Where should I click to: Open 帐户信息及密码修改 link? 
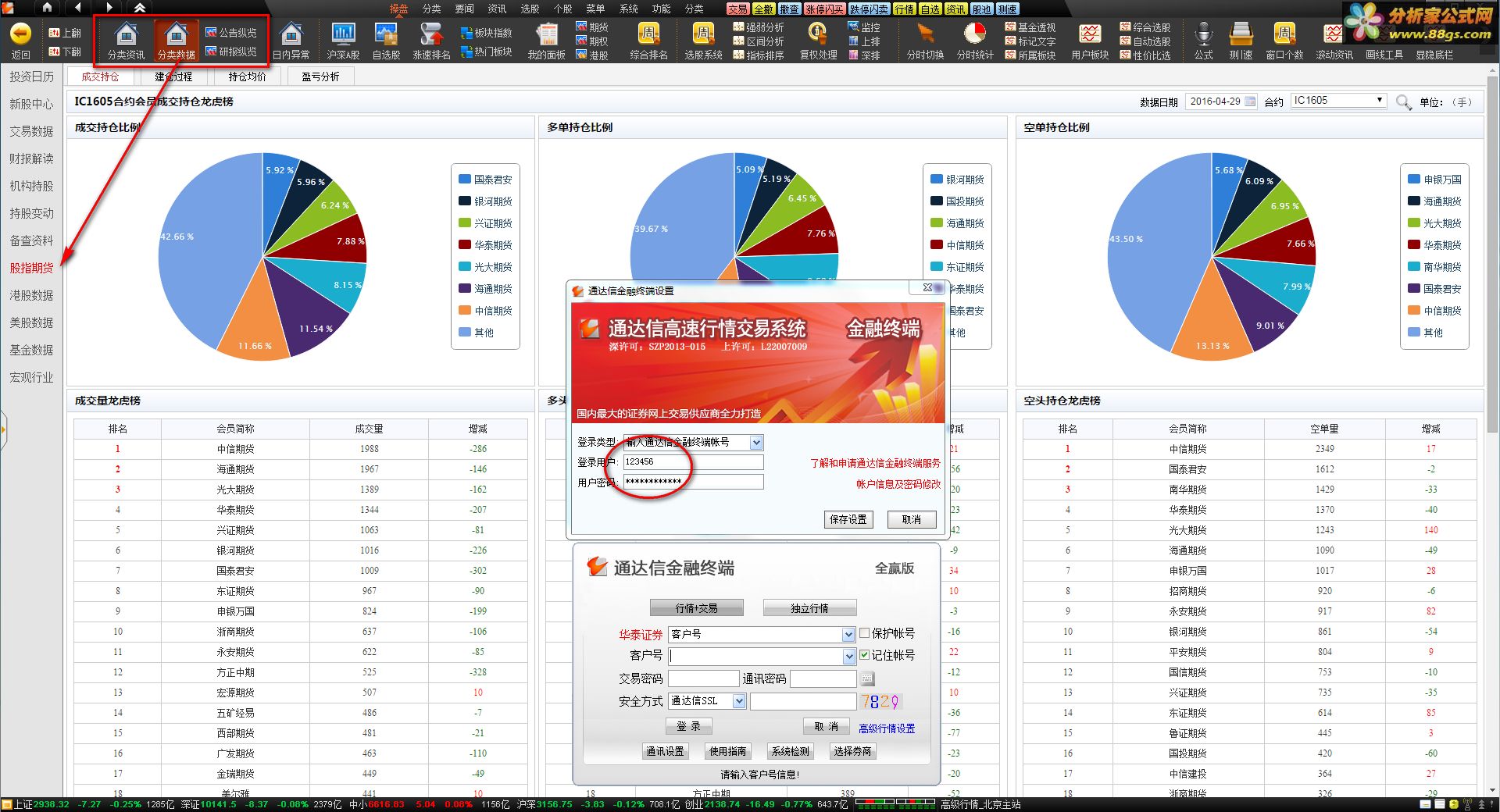pyautogui.click(x=898, y=484)
